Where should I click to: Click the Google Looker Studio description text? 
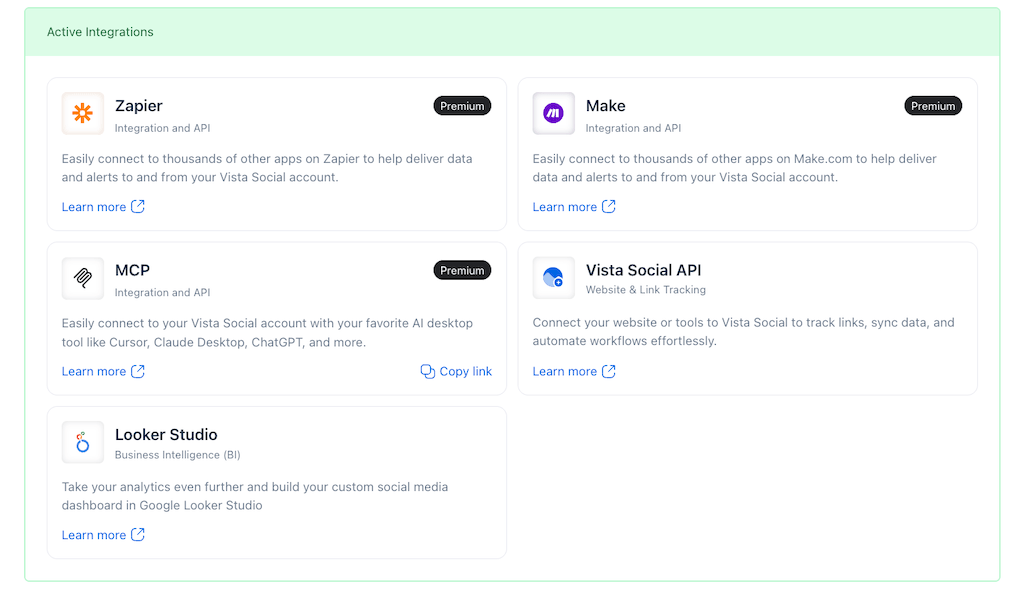pos(255,496)
